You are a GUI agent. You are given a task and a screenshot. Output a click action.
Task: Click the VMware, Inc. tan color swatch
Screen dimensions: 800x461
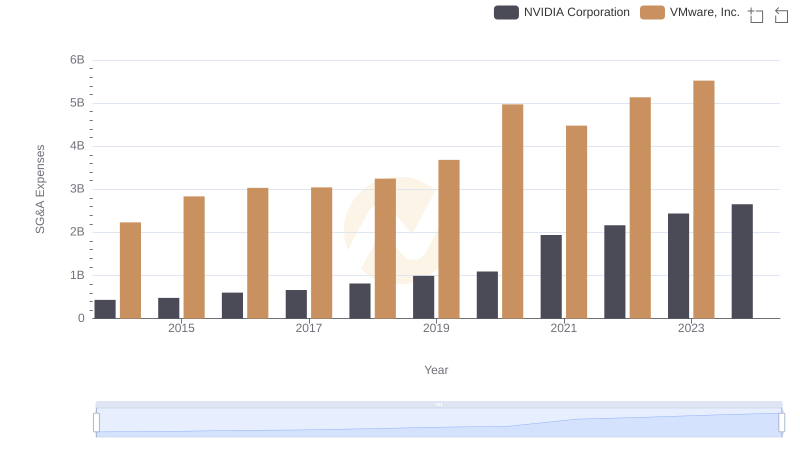point(652,12)
